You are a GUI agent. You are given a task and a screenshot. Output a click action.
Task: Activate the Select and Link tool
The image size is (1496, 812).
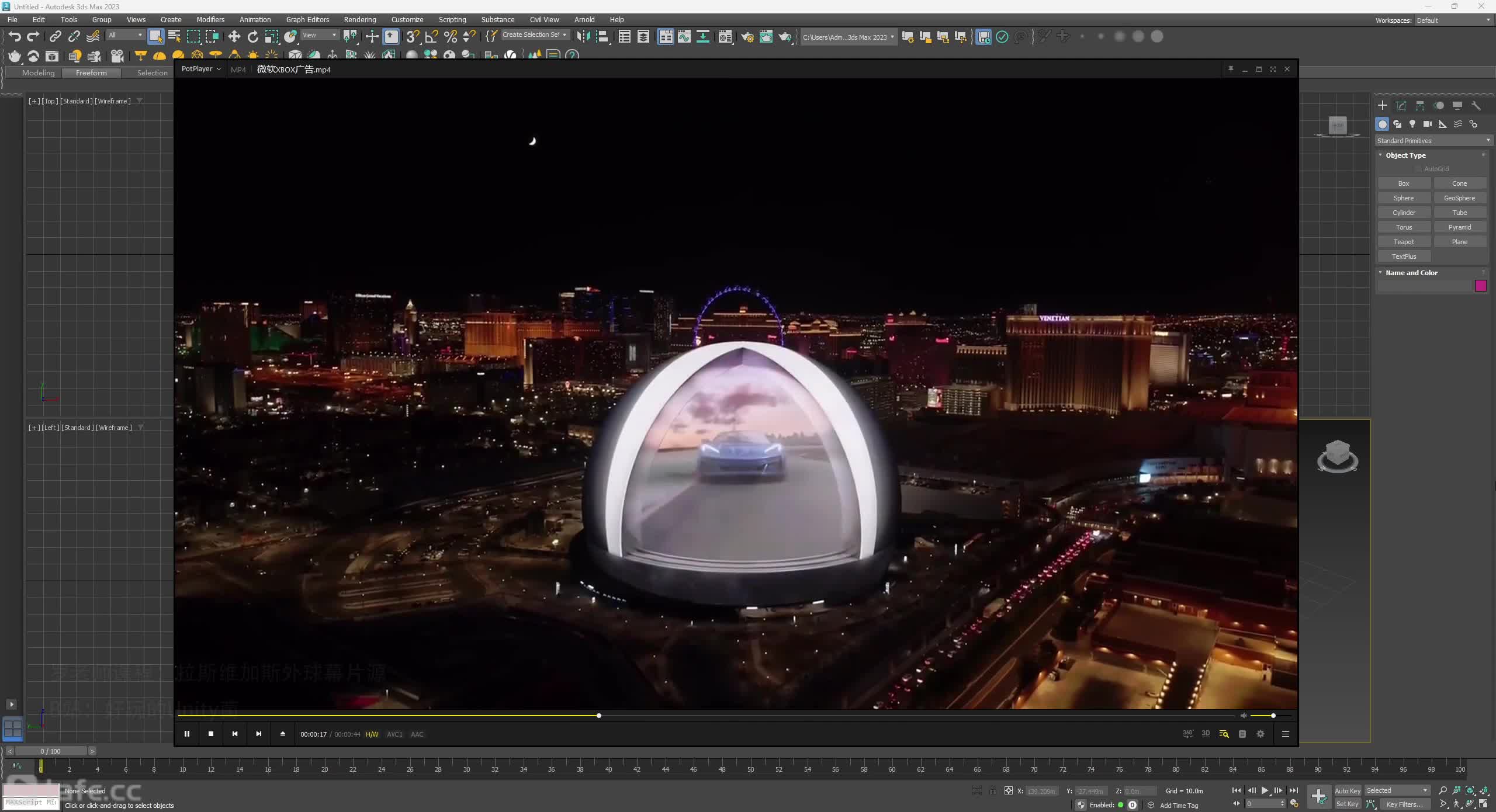point(56,36)
